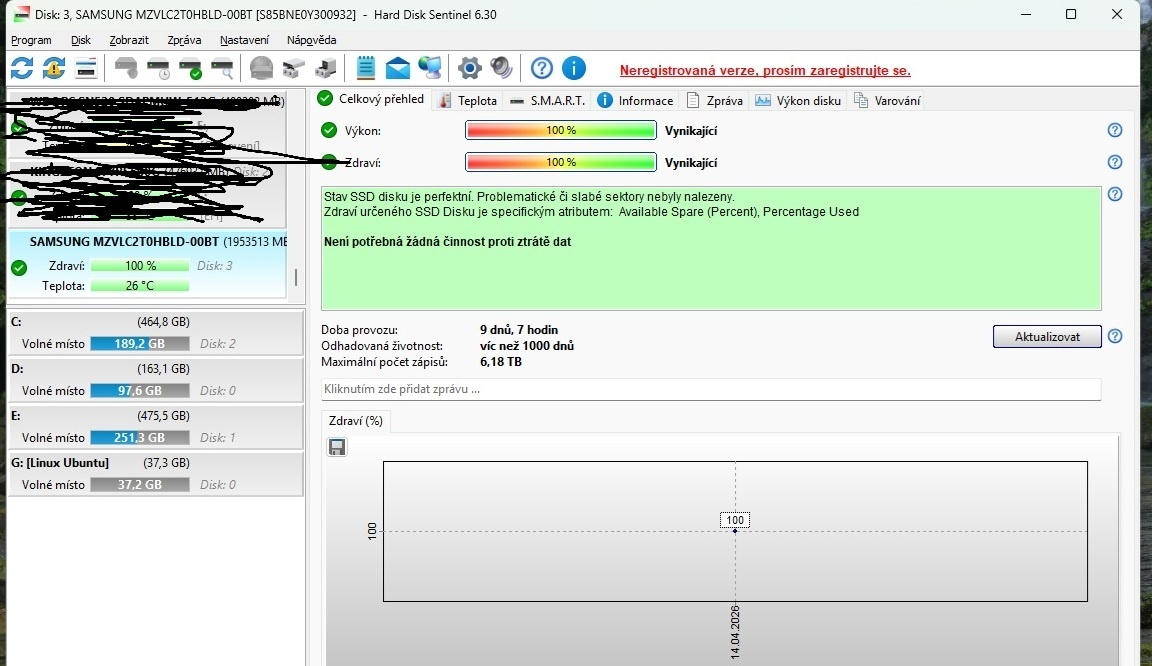
Task: Select the SAMSUNG MZVLC2T0HBLD-00BT disk entry
Action: pos(147,264)
